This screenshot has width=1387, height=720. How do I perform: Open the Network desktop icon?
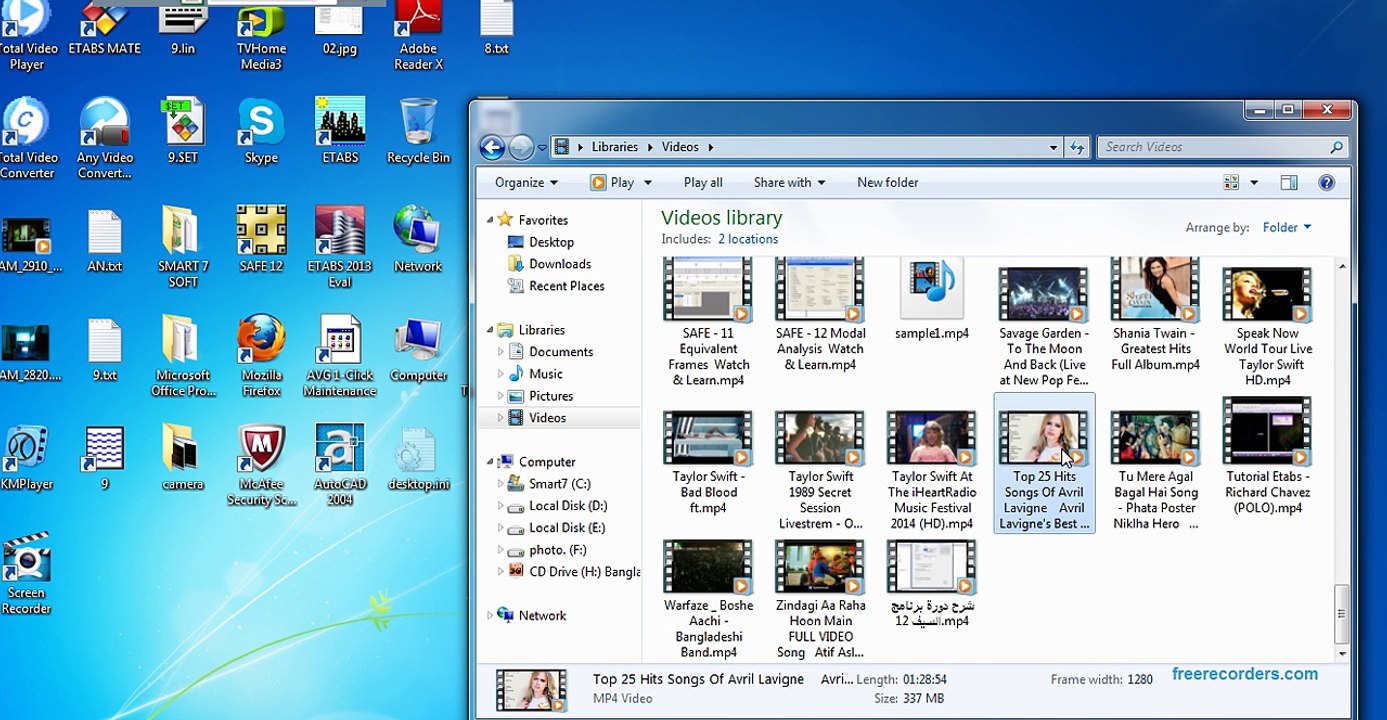[x=419, y=240]
